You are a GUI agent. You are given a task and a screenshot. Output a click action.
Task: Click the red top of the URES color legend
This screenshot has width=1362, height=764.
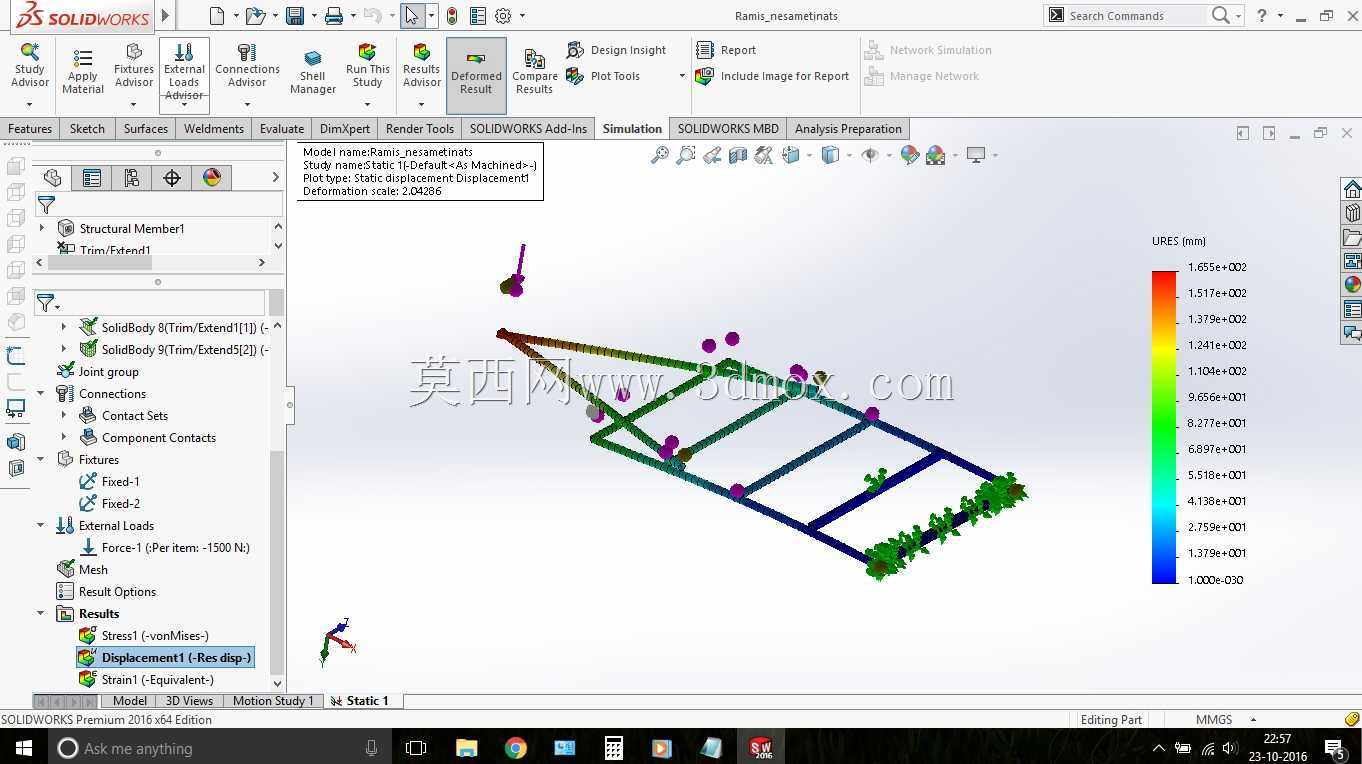(x=1164, y=277)
